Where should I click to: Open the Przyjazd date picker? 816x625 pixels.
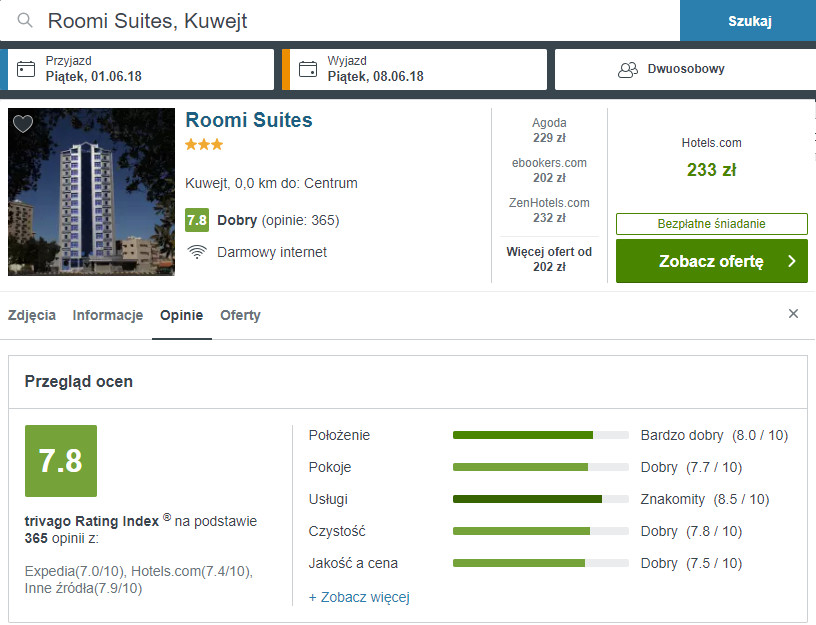click(140, 69)
